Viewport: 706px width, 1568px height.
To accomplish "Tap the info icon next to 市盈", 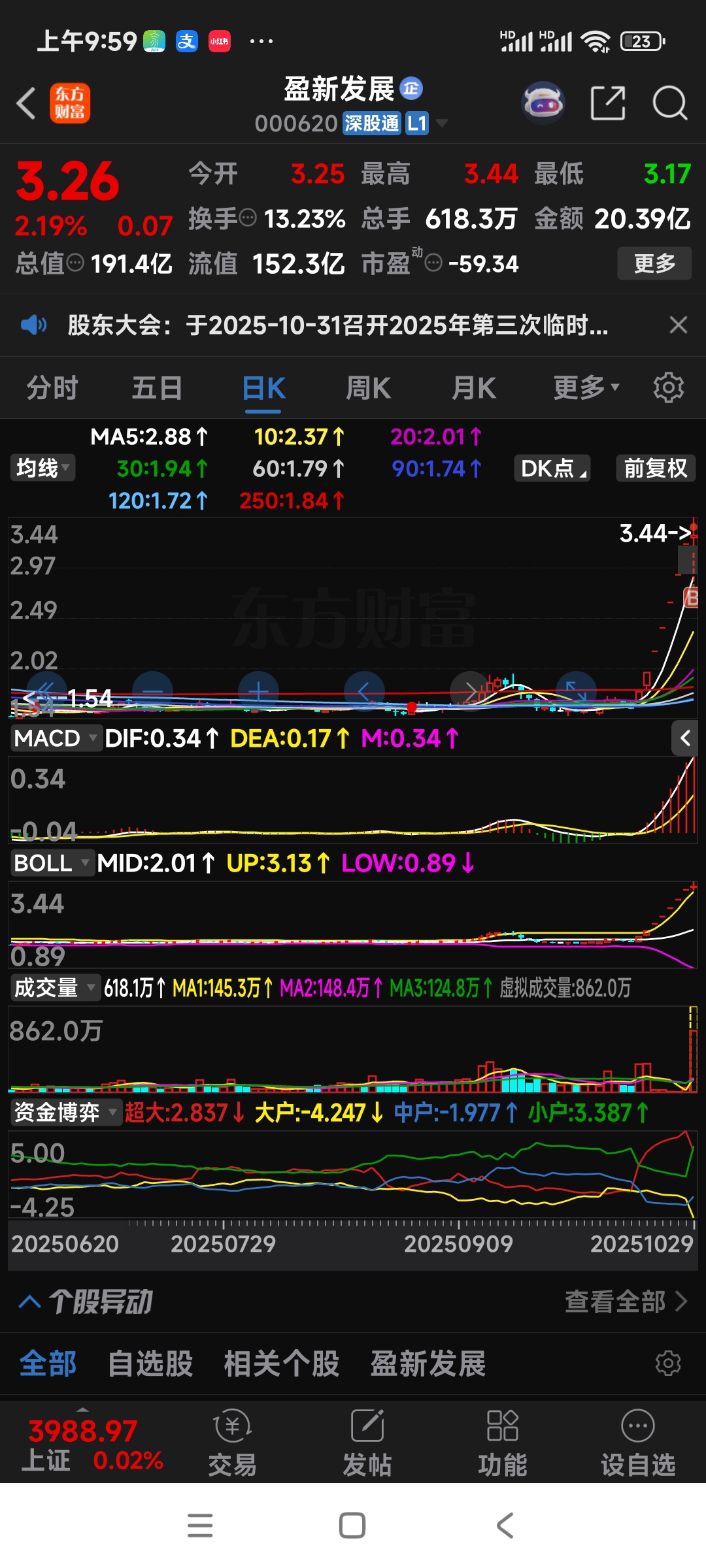I will [433, 263].
